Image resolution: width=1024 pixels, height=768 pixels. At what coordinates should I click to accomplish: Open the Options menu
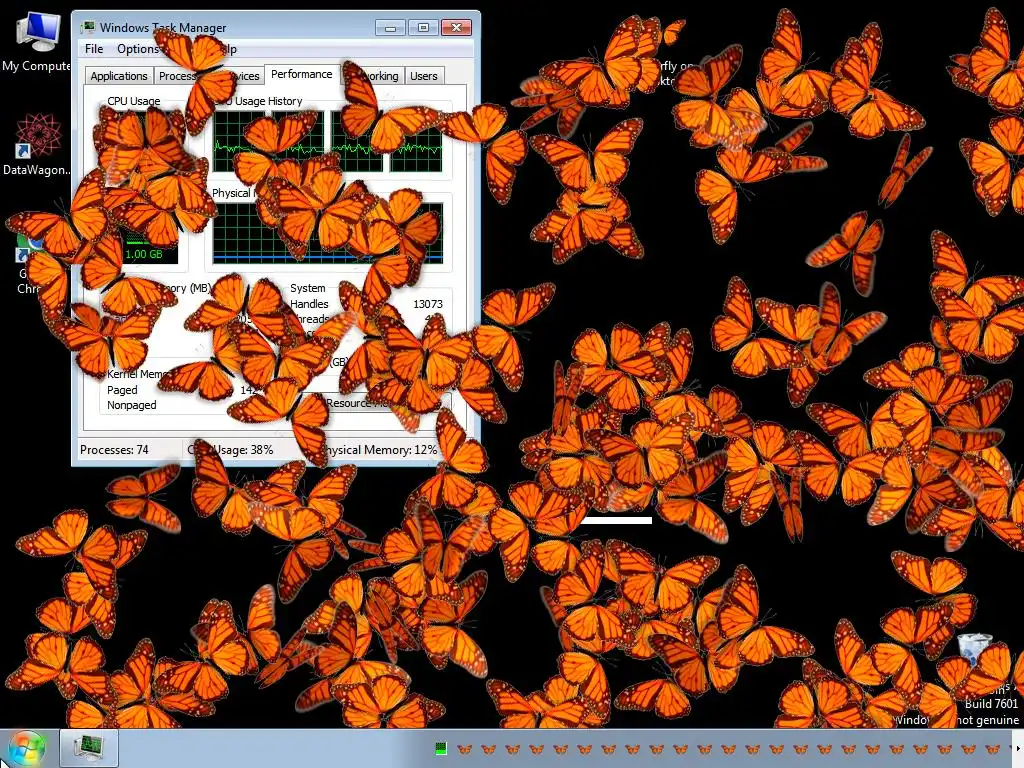coord(138,49)
